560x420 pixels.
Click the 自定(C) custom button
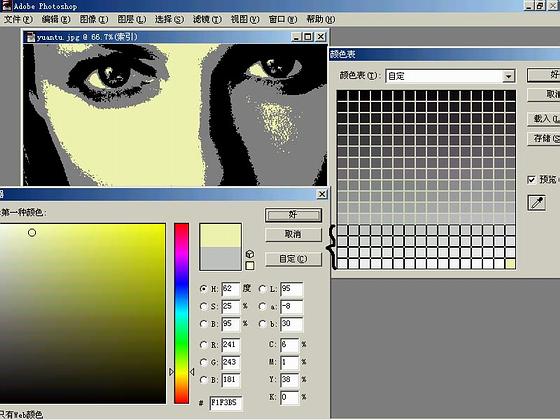(293, 259)
